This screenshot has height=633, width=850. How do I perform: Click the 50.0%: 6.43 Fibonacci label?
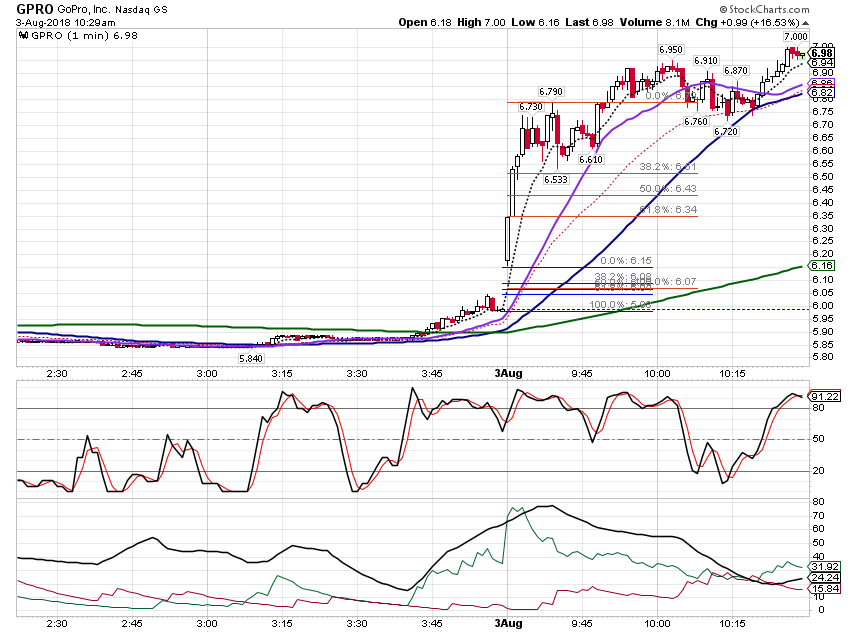(x=668, y=188)
